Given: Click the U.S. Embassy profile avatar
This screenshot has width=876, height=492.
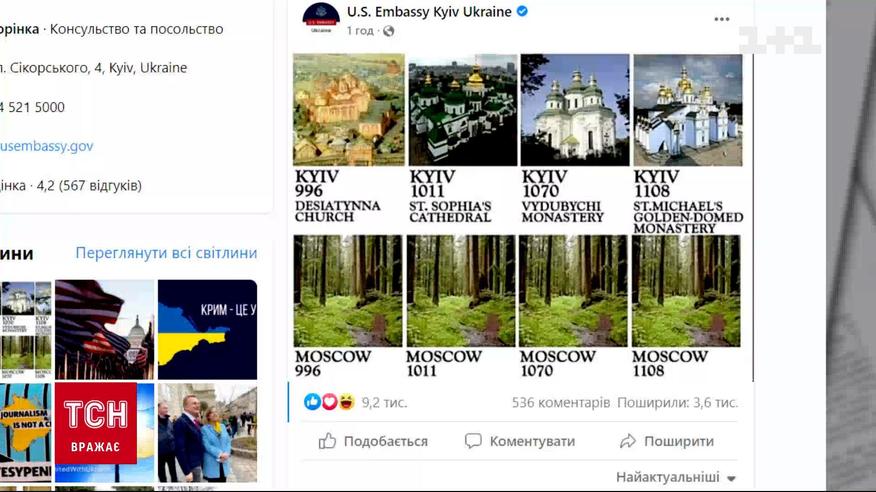Looking at the screenshot, I should pos(321,18).
